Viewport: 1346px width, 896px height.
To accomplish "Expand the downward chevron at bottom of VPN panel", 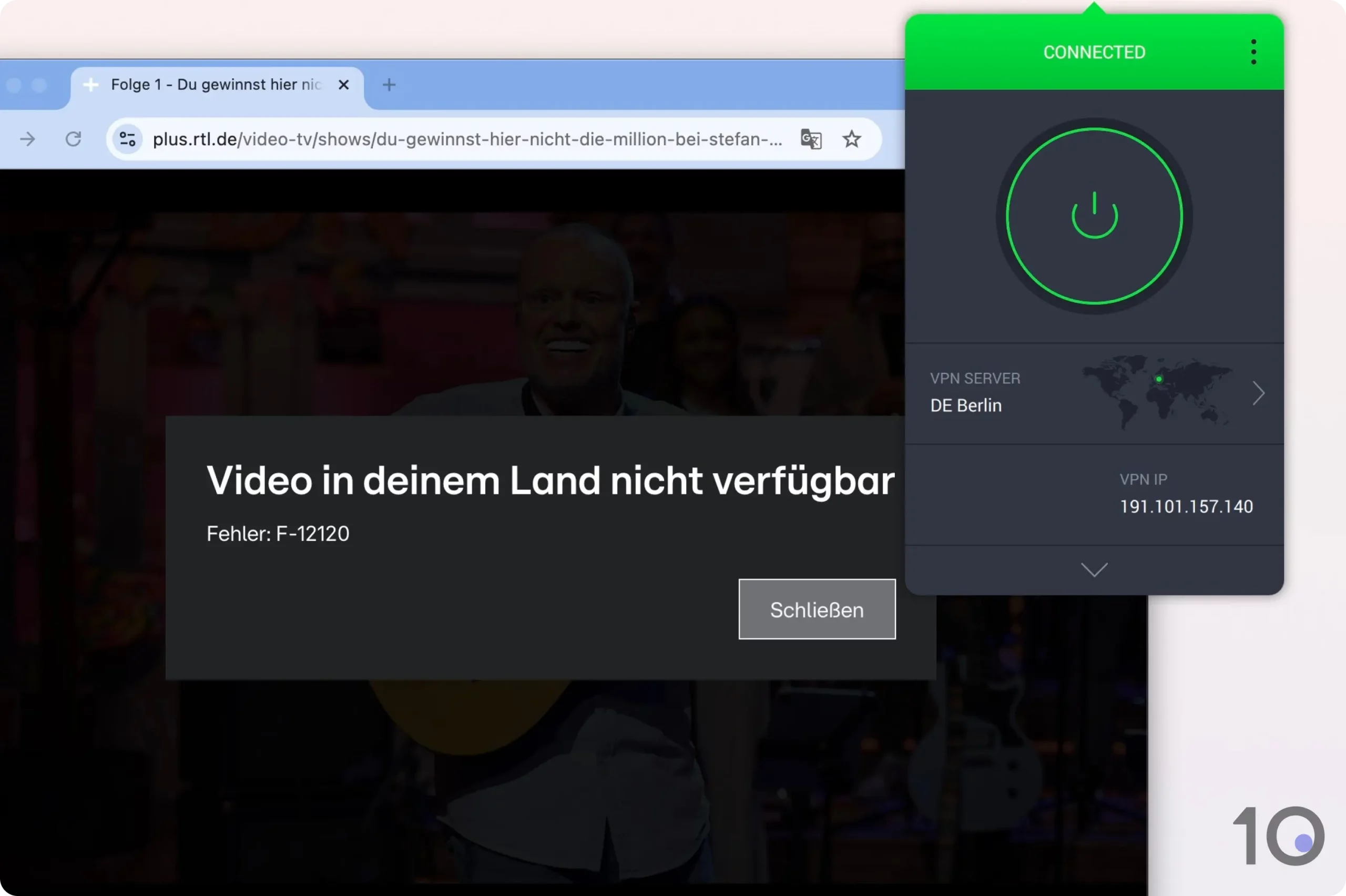I will point(1094,570).
